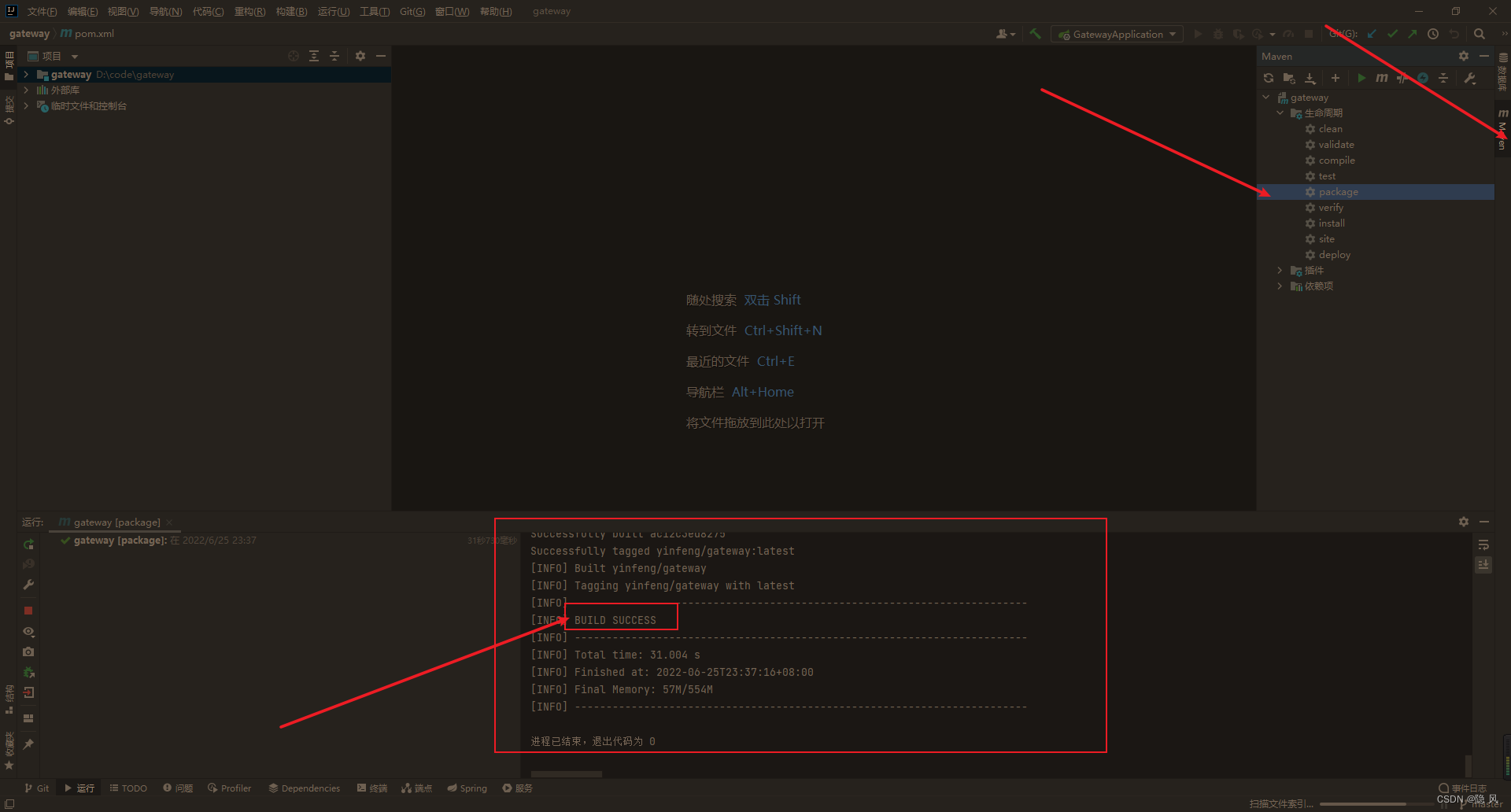The image size is (1511, 812).
Task: Click the Git update project blue arrow
Action: [1372, 34]
